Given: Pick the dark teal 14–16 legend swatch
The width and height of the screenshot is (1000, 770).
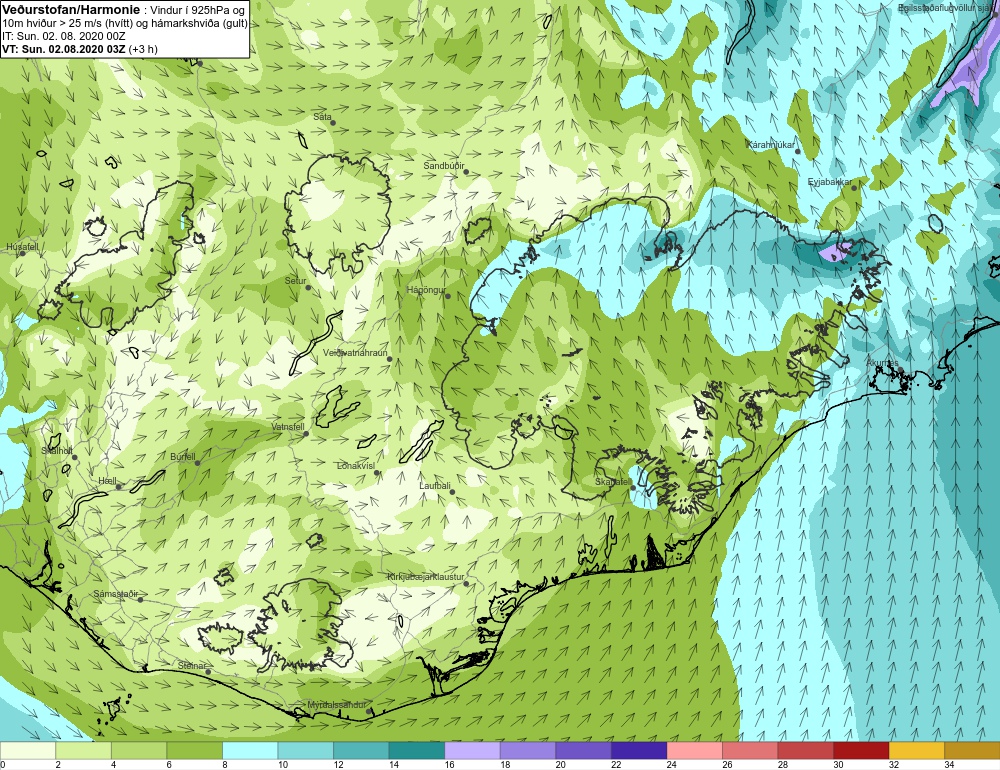Looking at the screenshot, I should coord(416,750).
